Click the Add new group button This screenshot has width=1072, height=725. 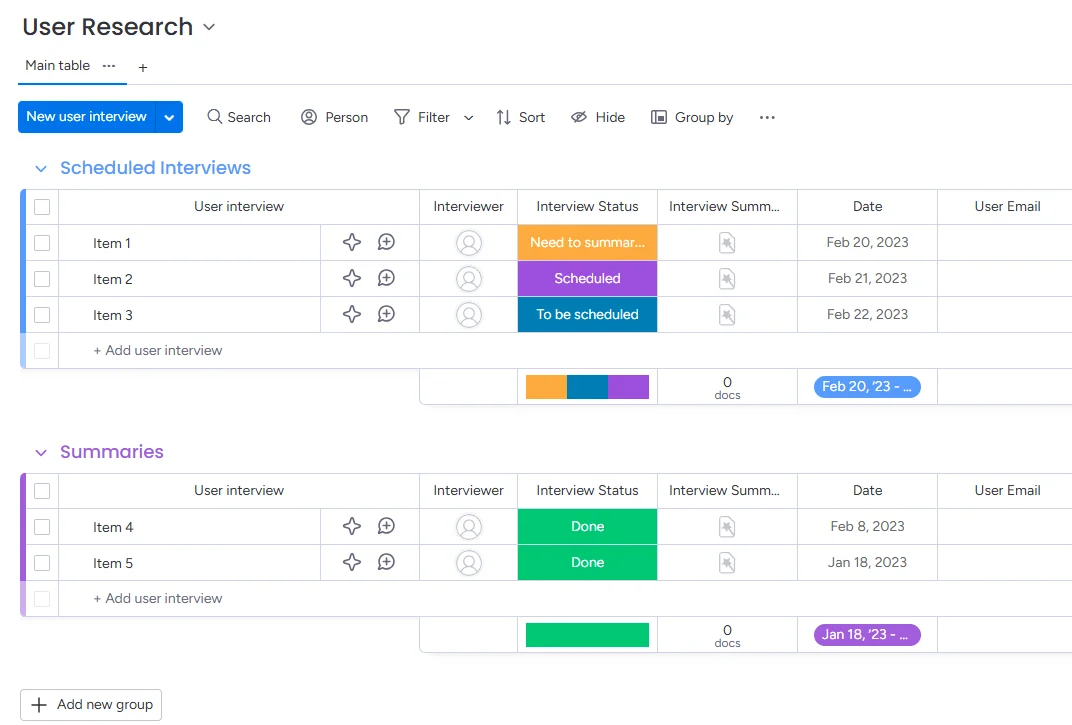90,704
